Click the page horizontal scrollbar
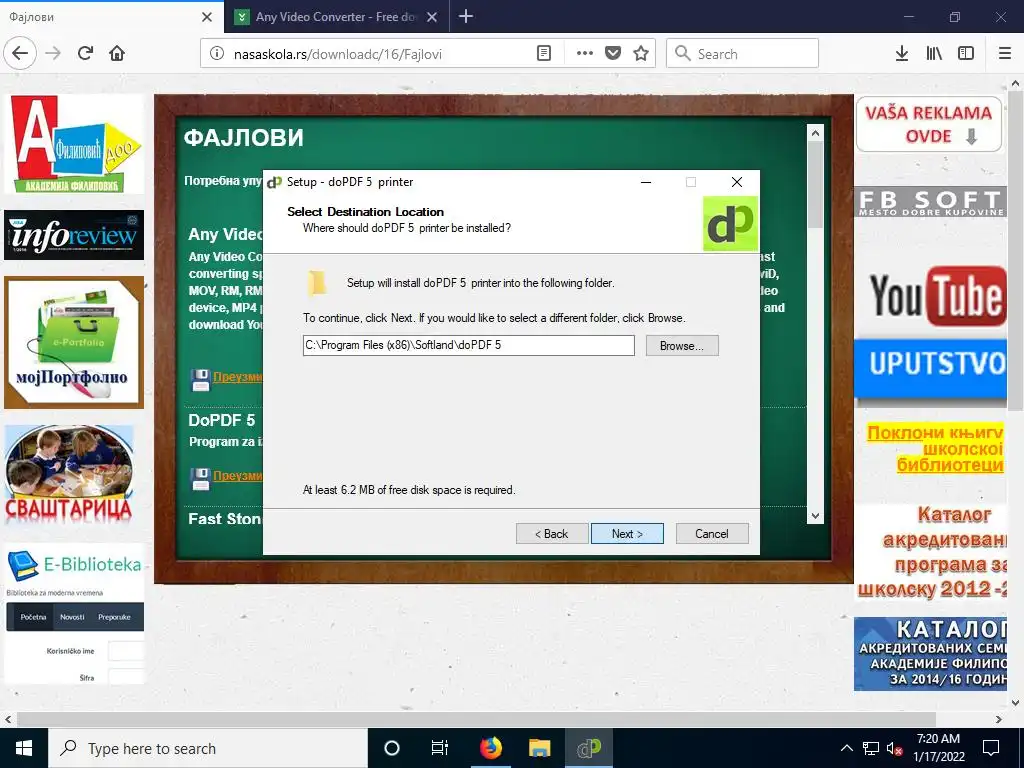This screenshot has height=768, width=1024. click(477, 719)
